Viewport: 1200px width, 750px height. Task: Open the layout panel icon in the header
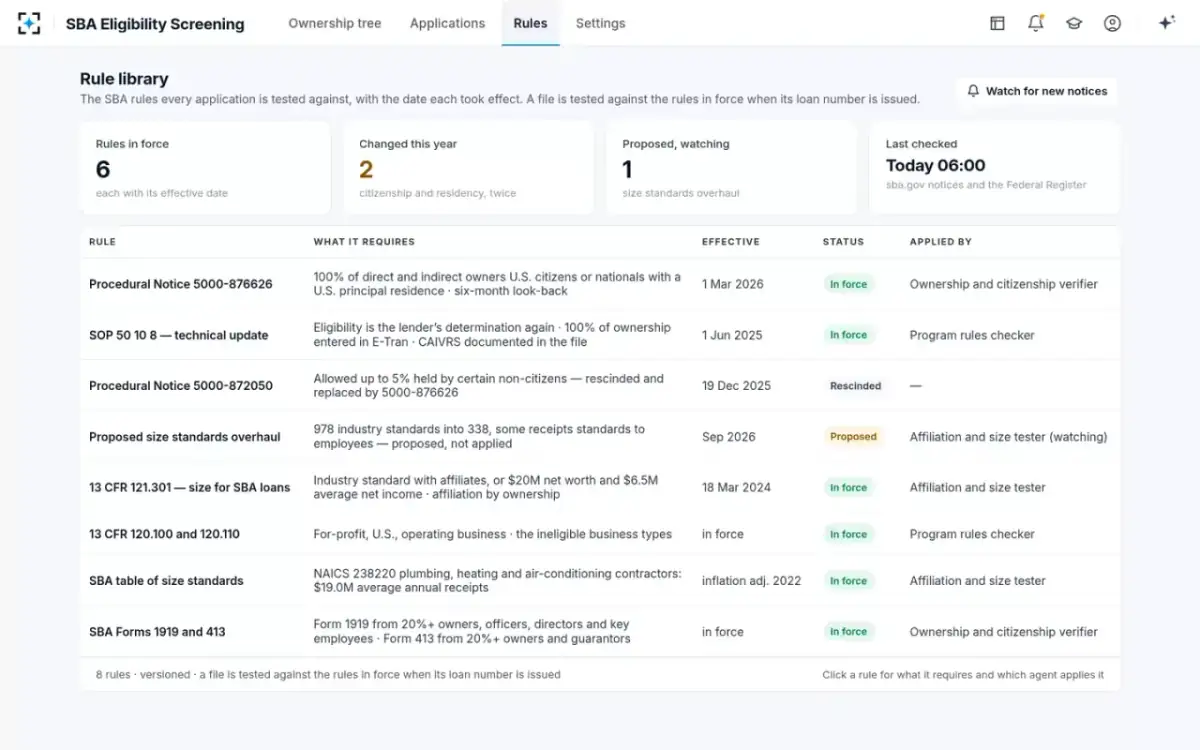tap(997, 23)
